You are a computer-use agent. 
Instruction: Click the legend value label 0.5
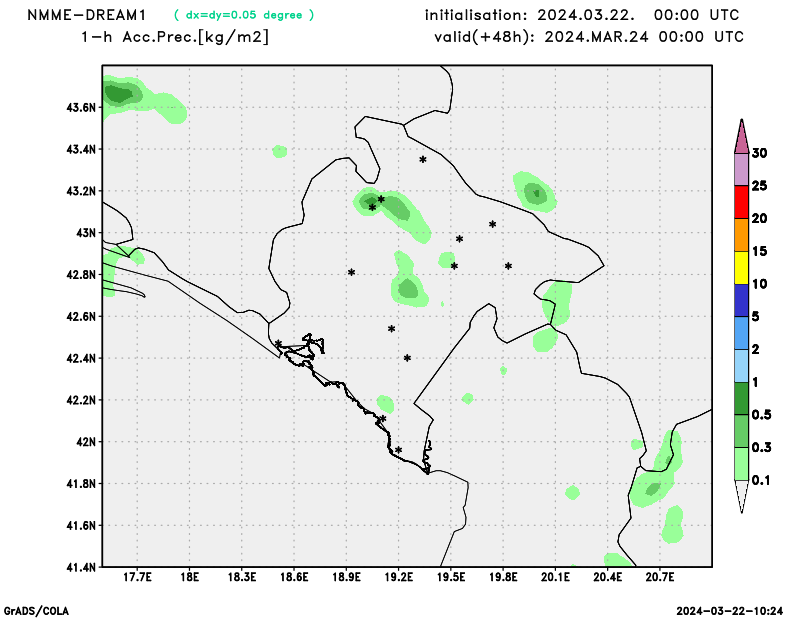pyautogui.click(x=761, y=415)
